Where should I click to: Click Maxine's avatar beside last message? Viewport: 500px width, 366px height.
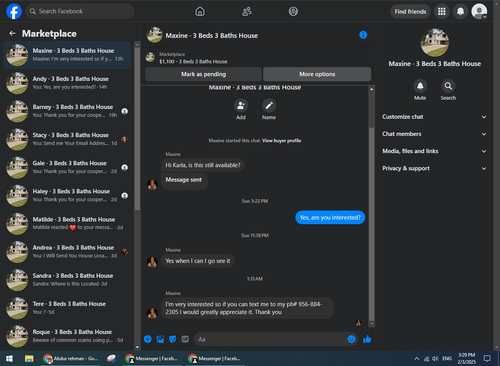[152, 313]
